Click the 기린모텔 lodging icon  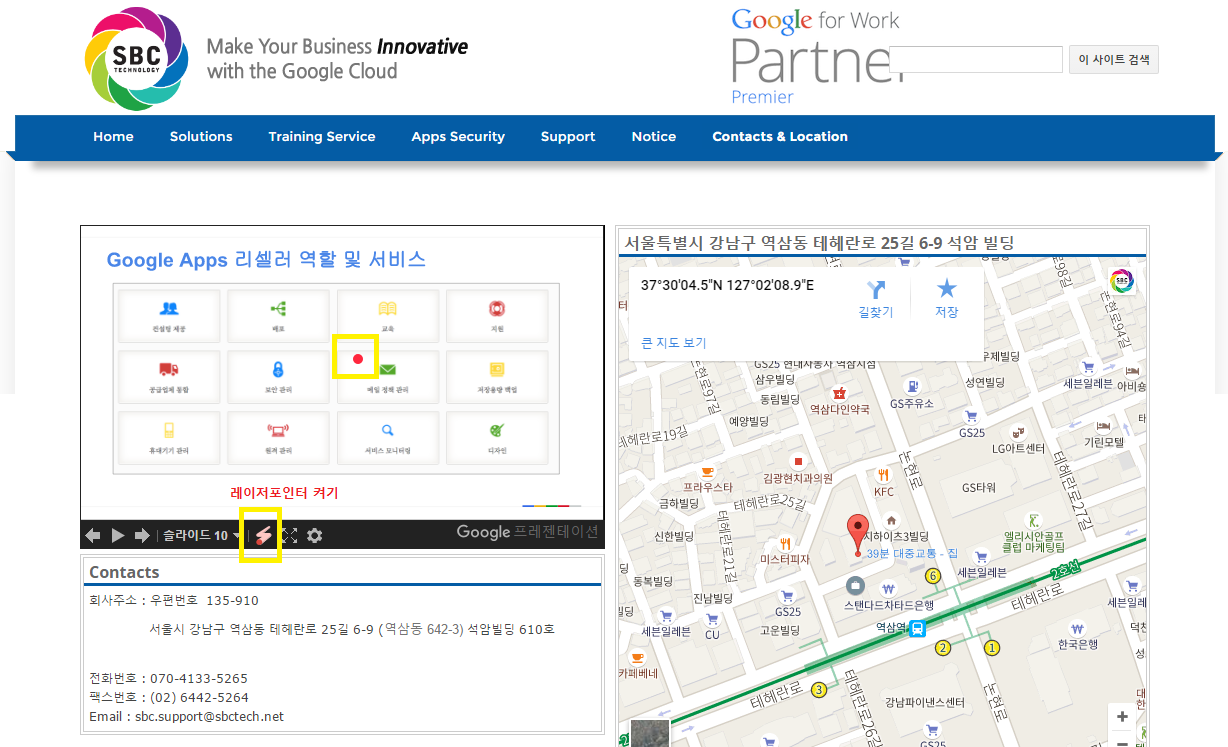(x=1102, y=425)
